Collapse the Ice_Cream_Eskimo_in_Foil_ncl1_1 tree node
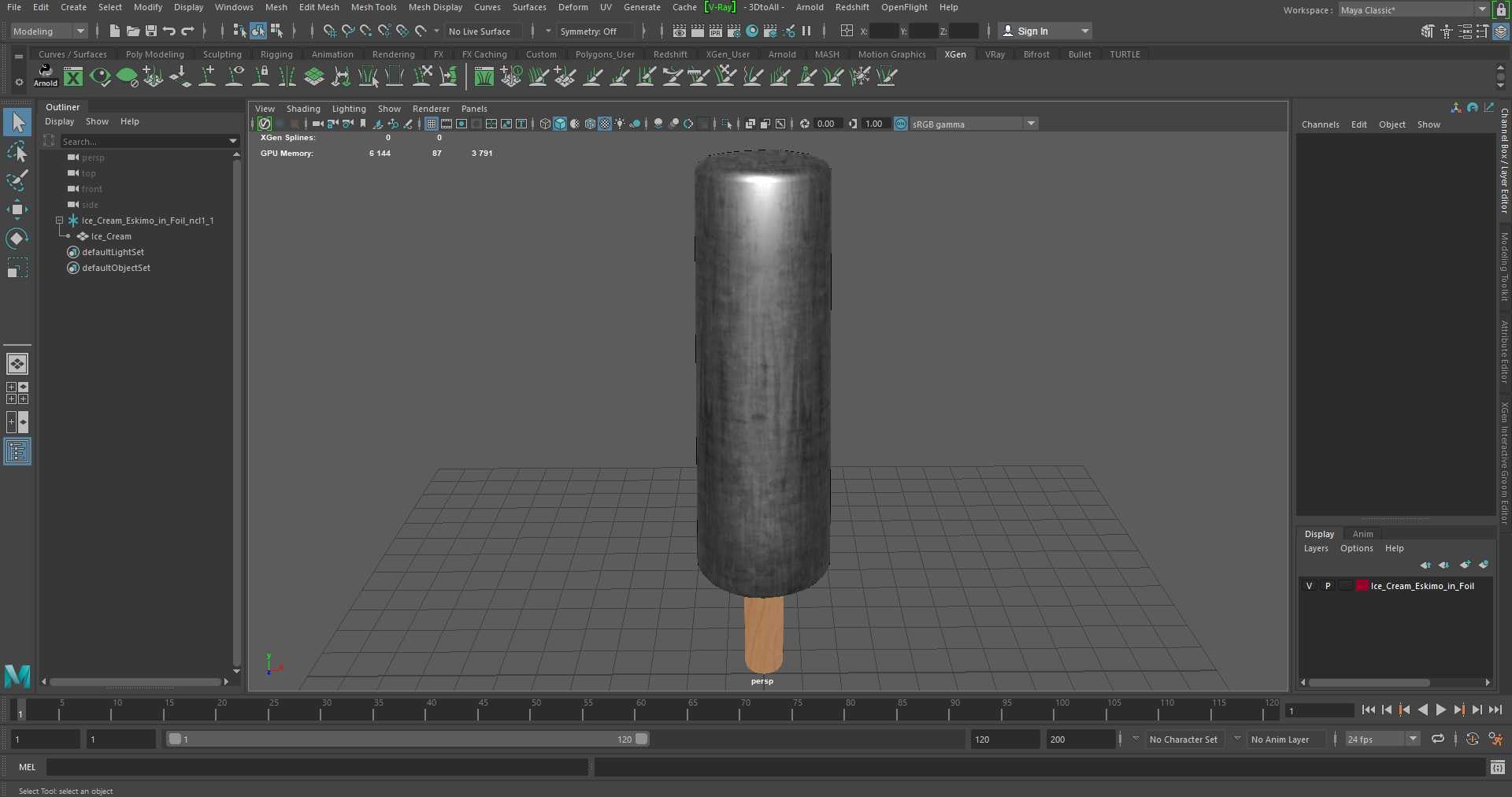The height and width of the screenshot is (797, 1512). (59, 221)
